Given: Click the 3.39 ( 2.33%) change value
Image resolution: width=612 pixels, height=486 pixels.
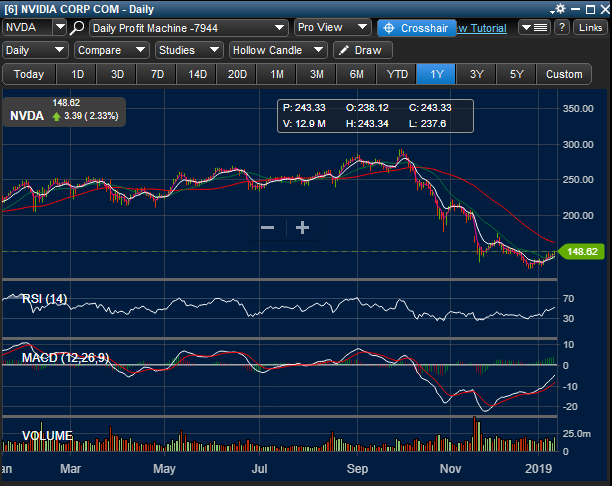Looking at the screenshot, I should coord(91,116).
